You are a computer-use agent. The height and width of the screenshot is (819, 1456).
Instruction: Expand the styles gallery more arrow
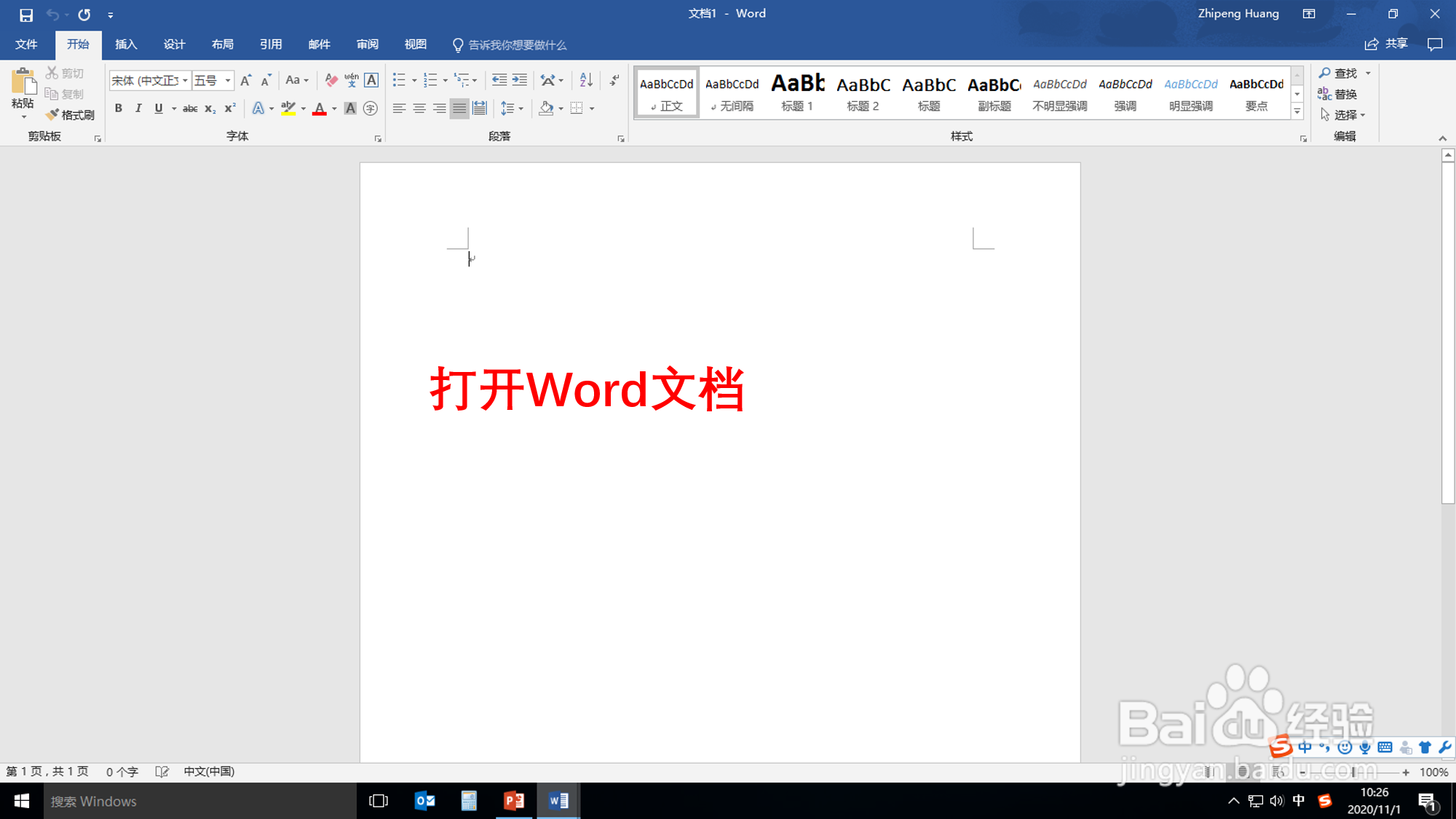(x=1297, y=111)
